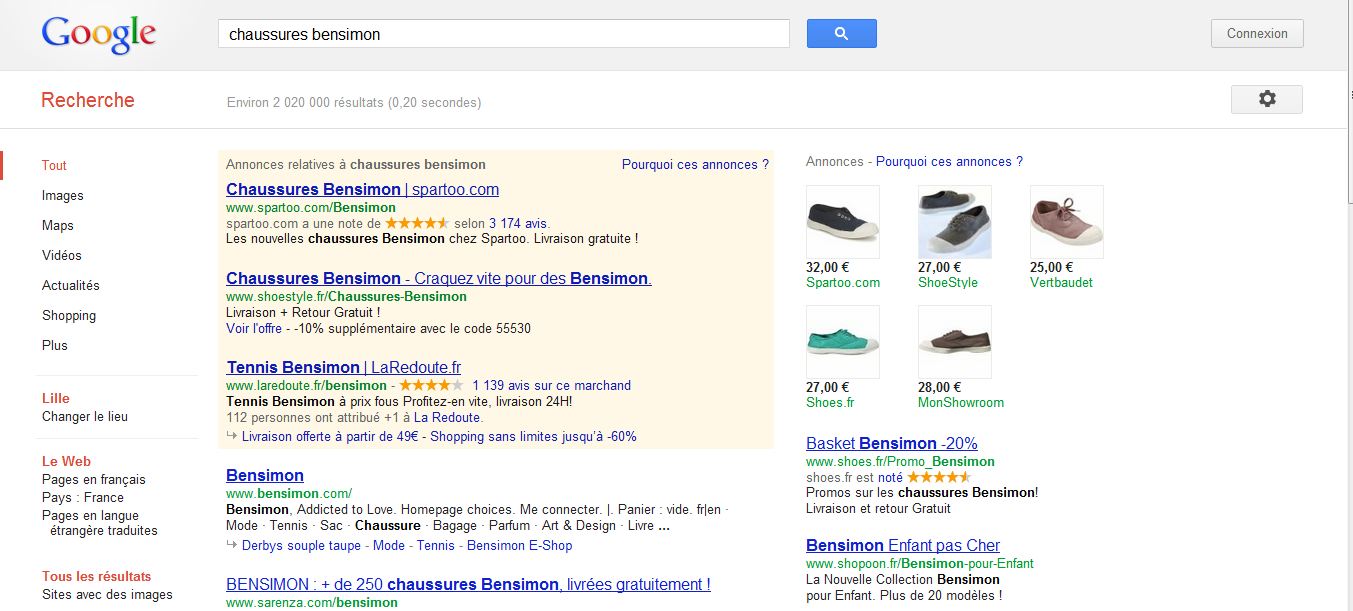Click the Vertbaudet pink shoe thumbnail

click(x=1067, y=222)
